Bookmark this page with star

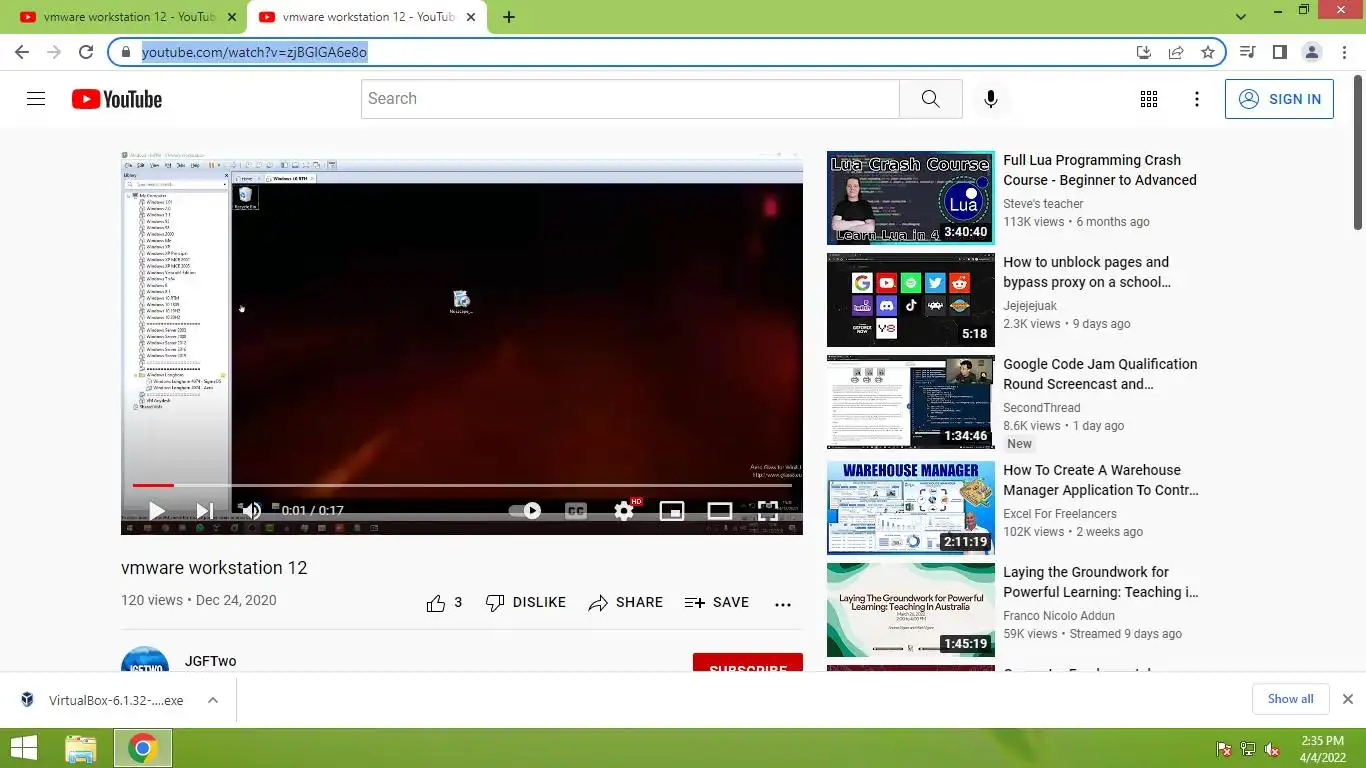tap(1208, 52)
